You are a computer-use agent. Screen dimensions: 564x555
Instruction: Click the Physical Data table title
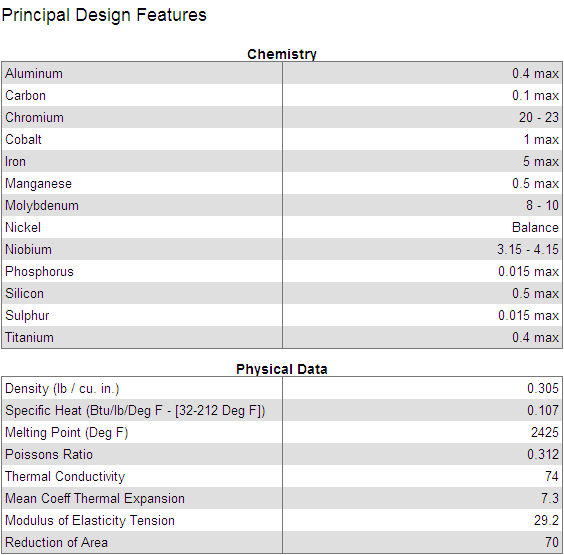click(x=282, y=369)
